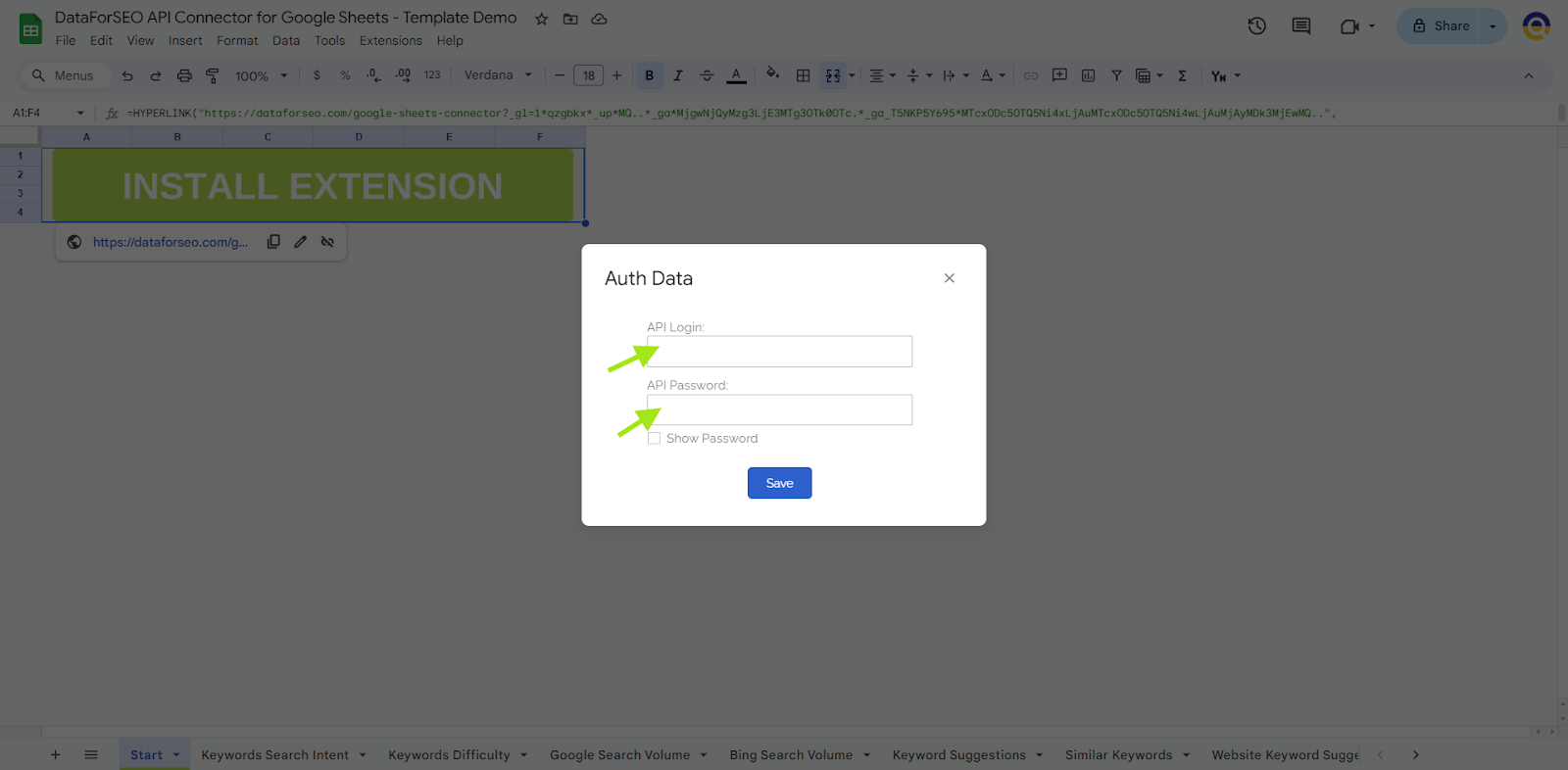
Task: Create a filter icon
Action: [x=1116, y=75]
